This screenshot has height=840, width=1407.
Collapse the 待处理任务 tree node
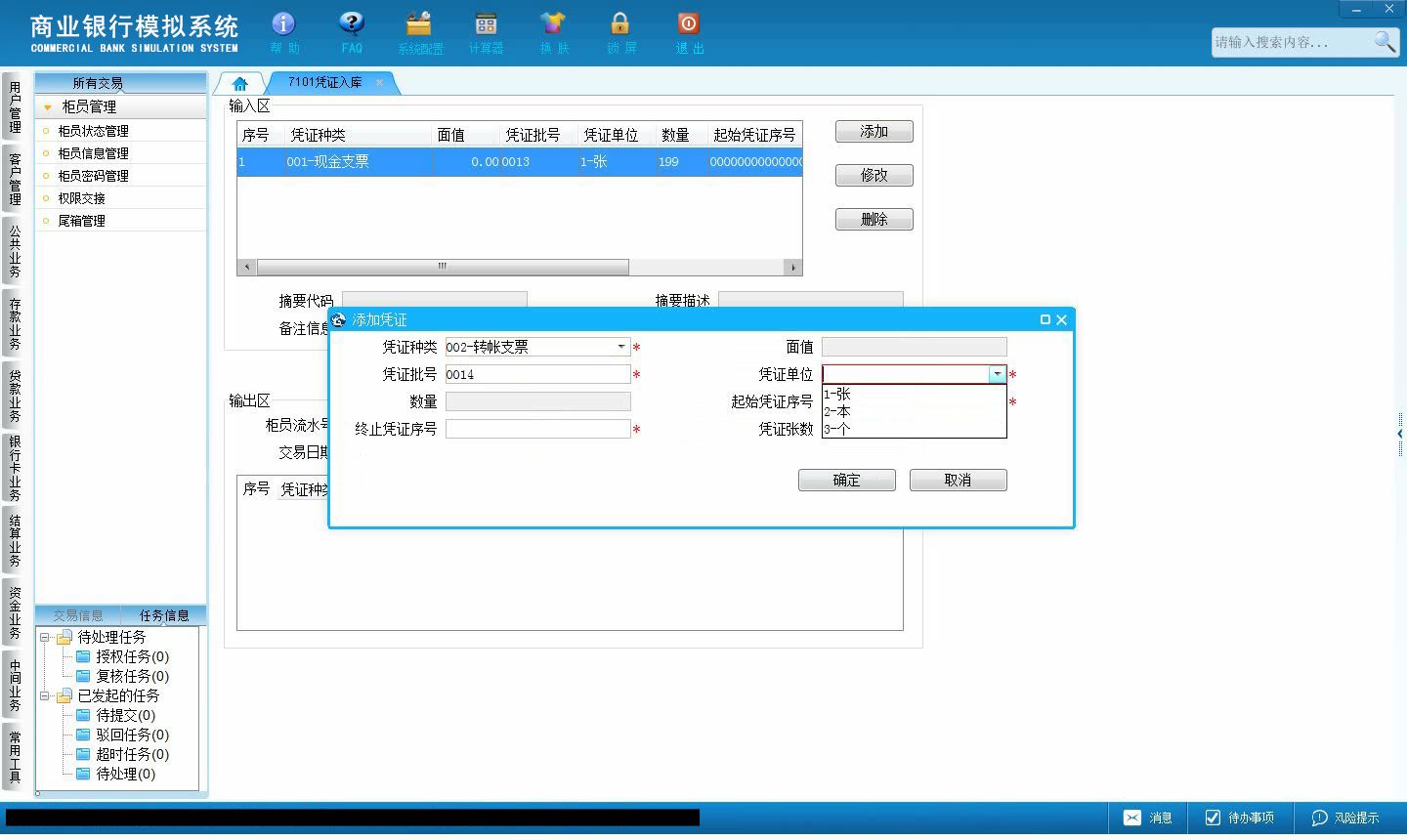[x=44, y=637]
